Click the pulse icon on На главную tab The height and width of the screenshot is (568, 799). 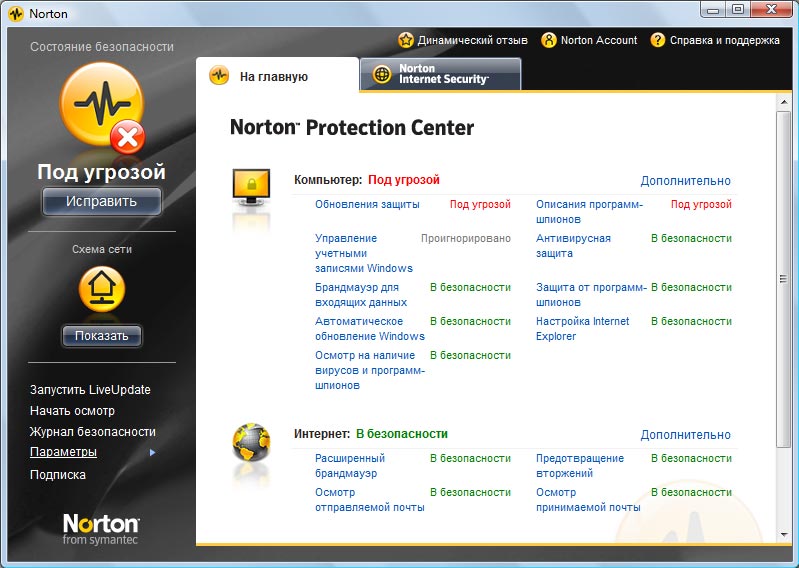click(219, 76)
